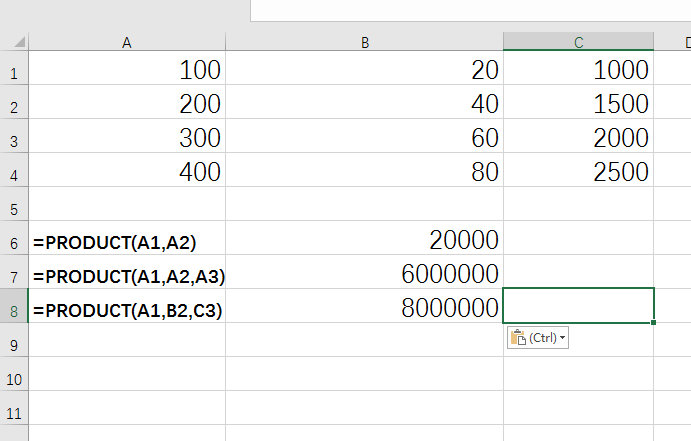This screenshot has width=691, height=441.
Task: Click cell B3 with value 60
Action: [364, 136]
